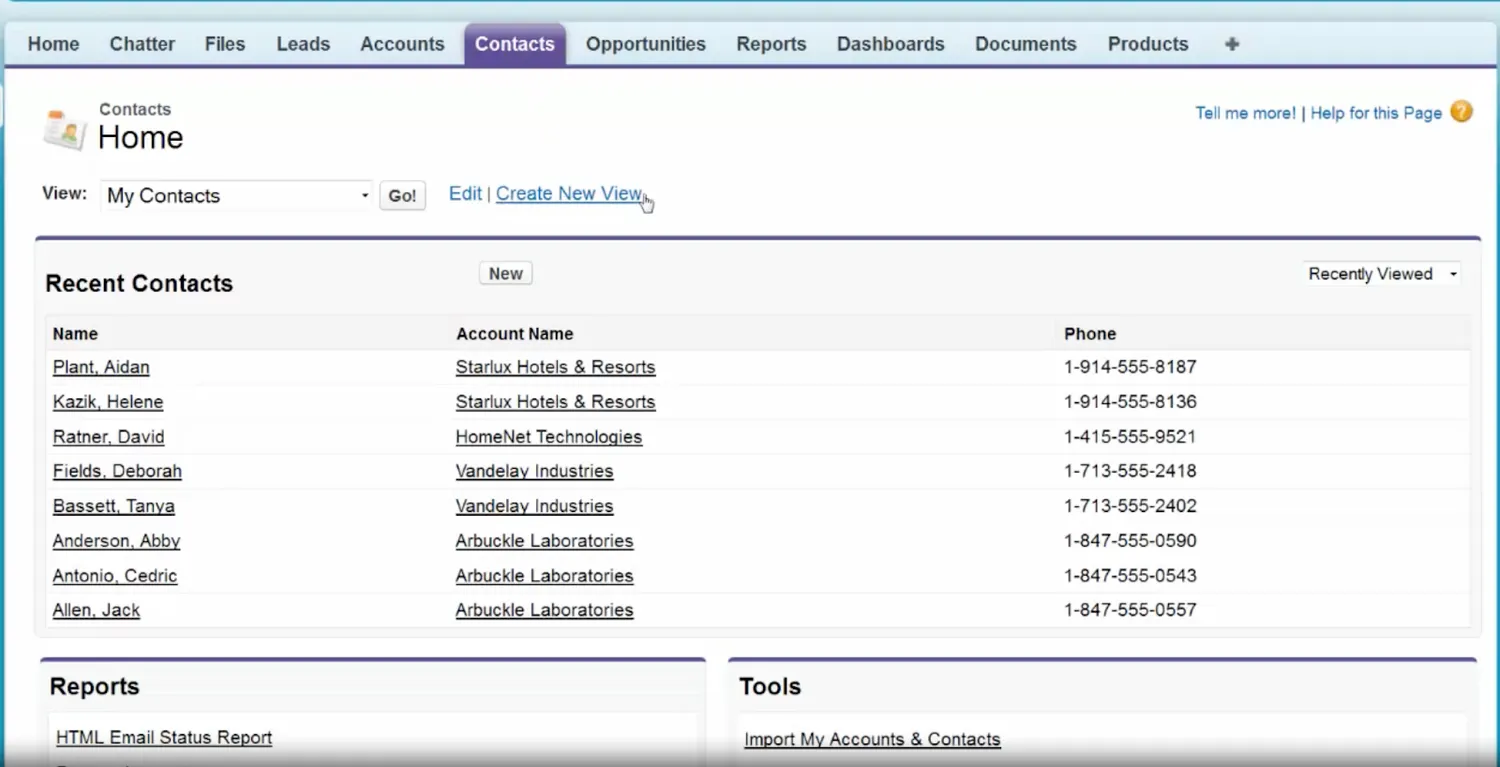Open contact Kazik, Helene
The height and width of the screenshot is (767, 1500).
pyautogui.click(x=108, y=402)
